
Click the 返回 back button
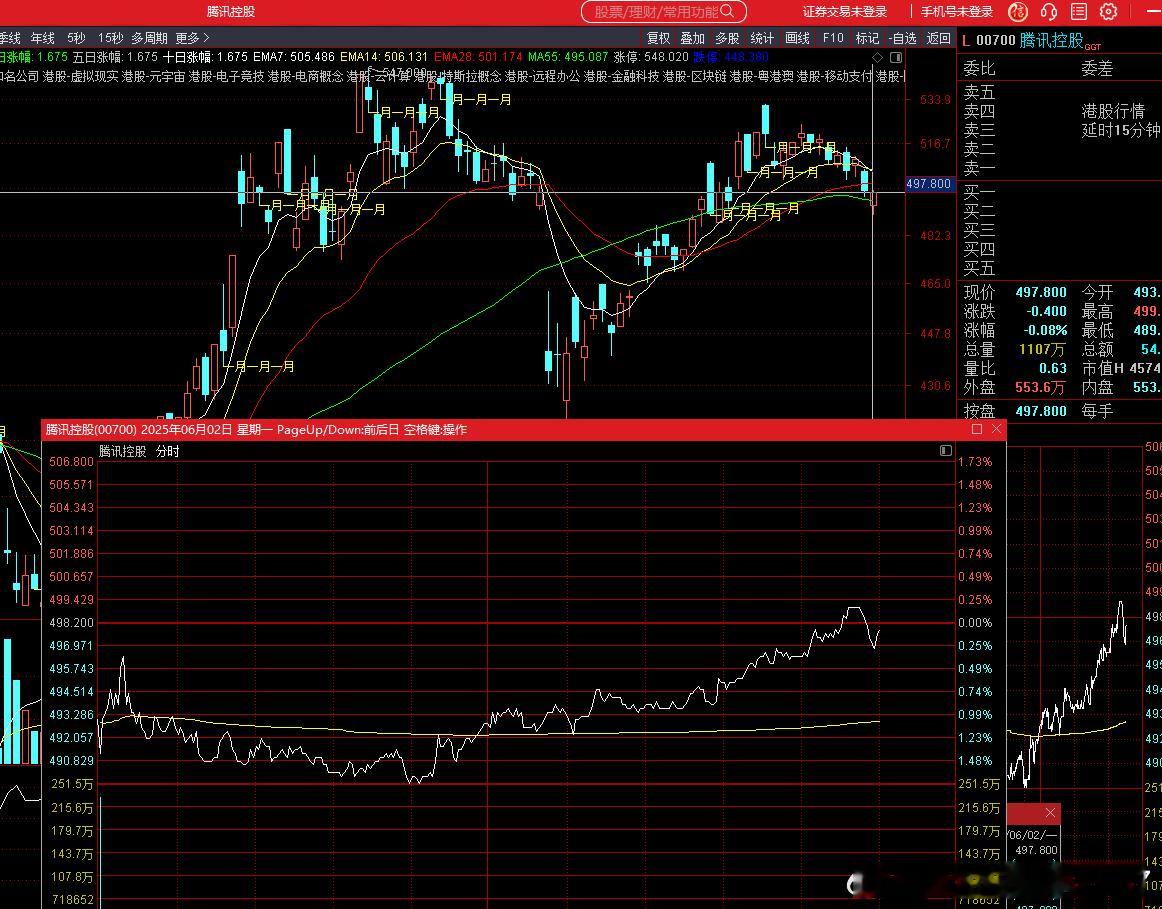[938, 38]
